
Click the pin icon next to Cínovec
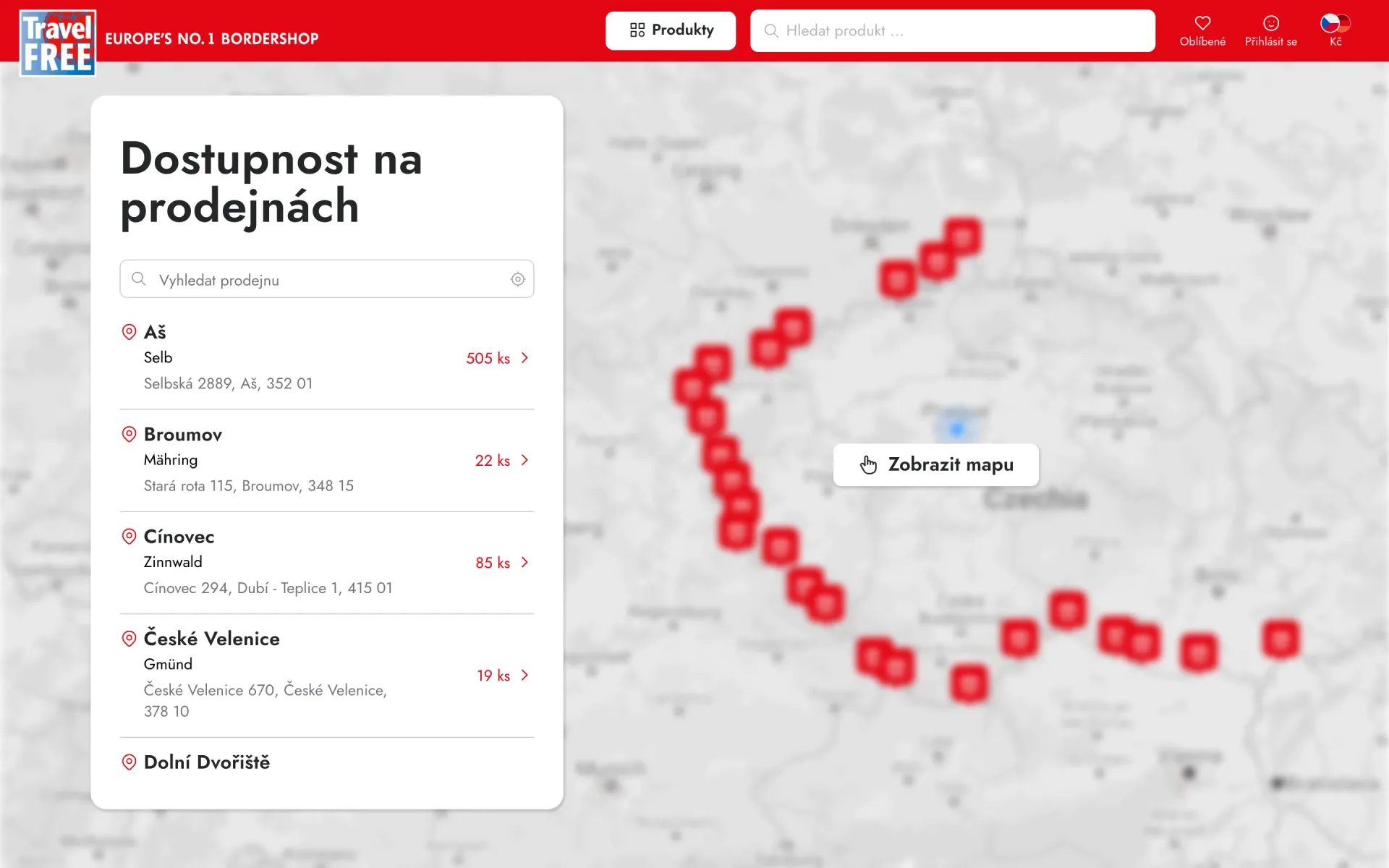tap(129, 536)
